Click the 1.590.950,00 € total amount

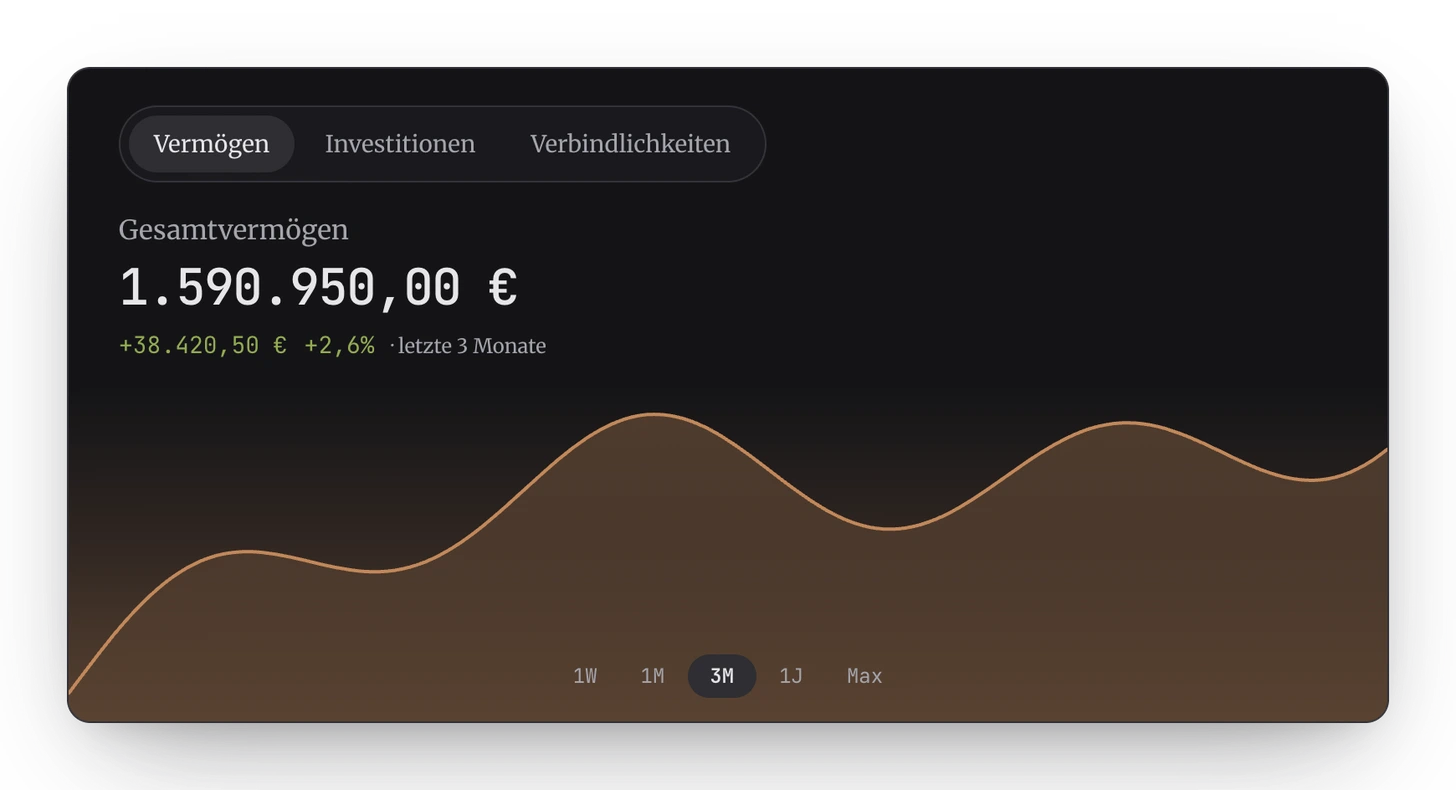(318, 288)
